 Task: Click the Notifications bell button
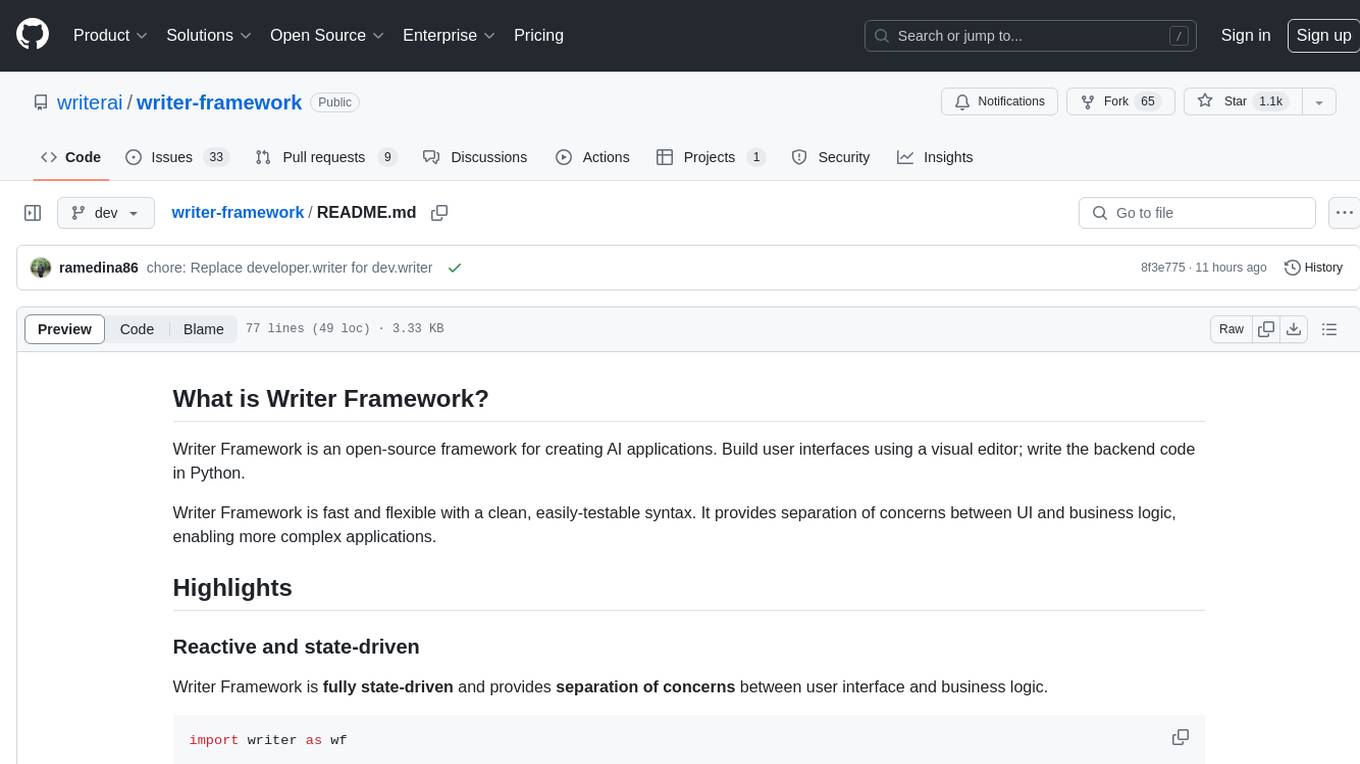[1000, 101]
